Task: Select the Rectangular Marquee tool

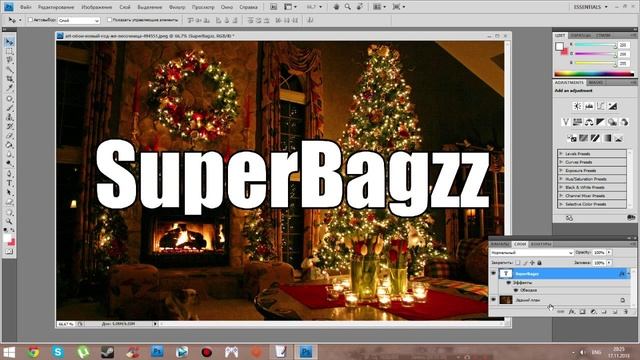Action: pyautogui.click(x=9, y=51)
